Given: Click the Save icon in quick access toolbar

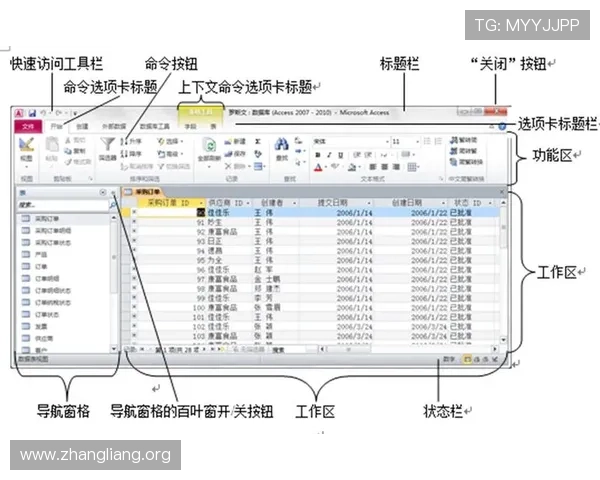Looking at the screenshot, I should [32, 113].
